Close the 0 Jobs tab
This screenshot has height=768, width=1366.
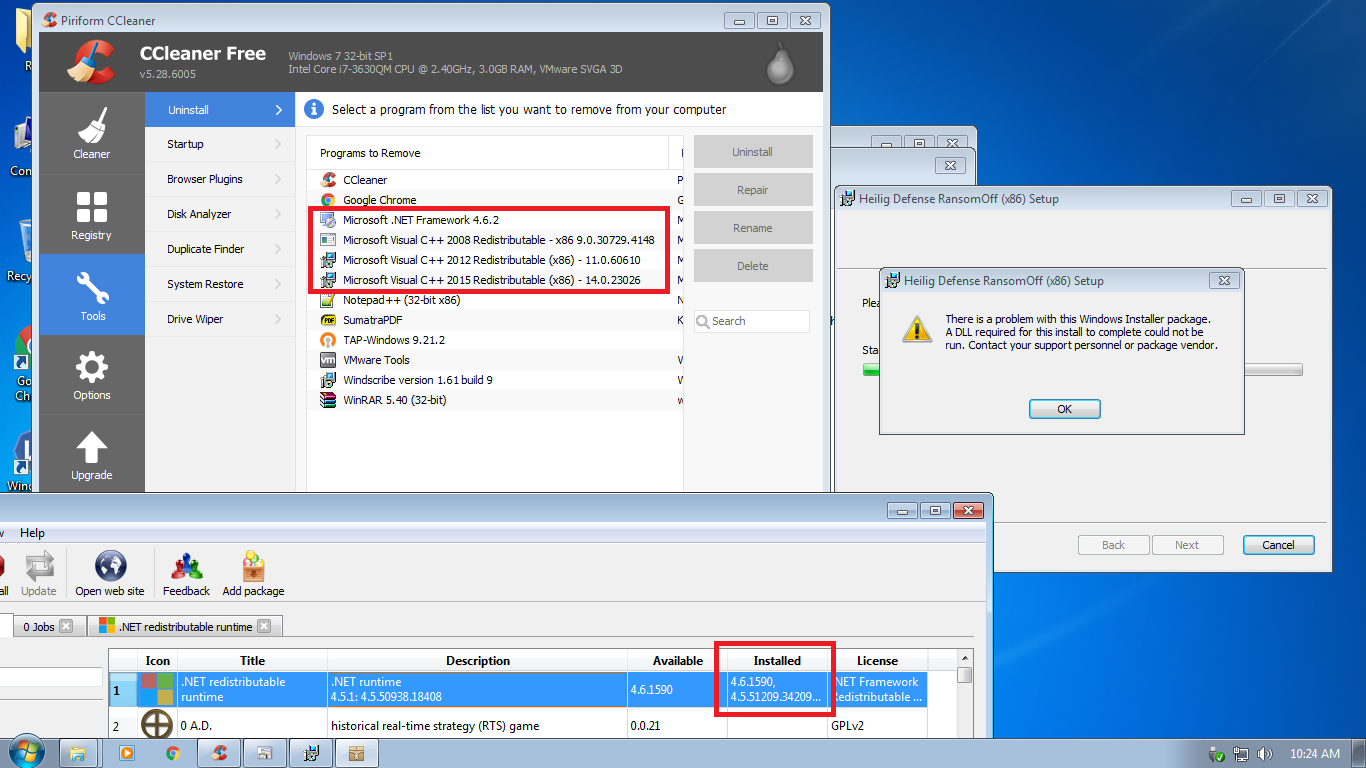[66, 627]
